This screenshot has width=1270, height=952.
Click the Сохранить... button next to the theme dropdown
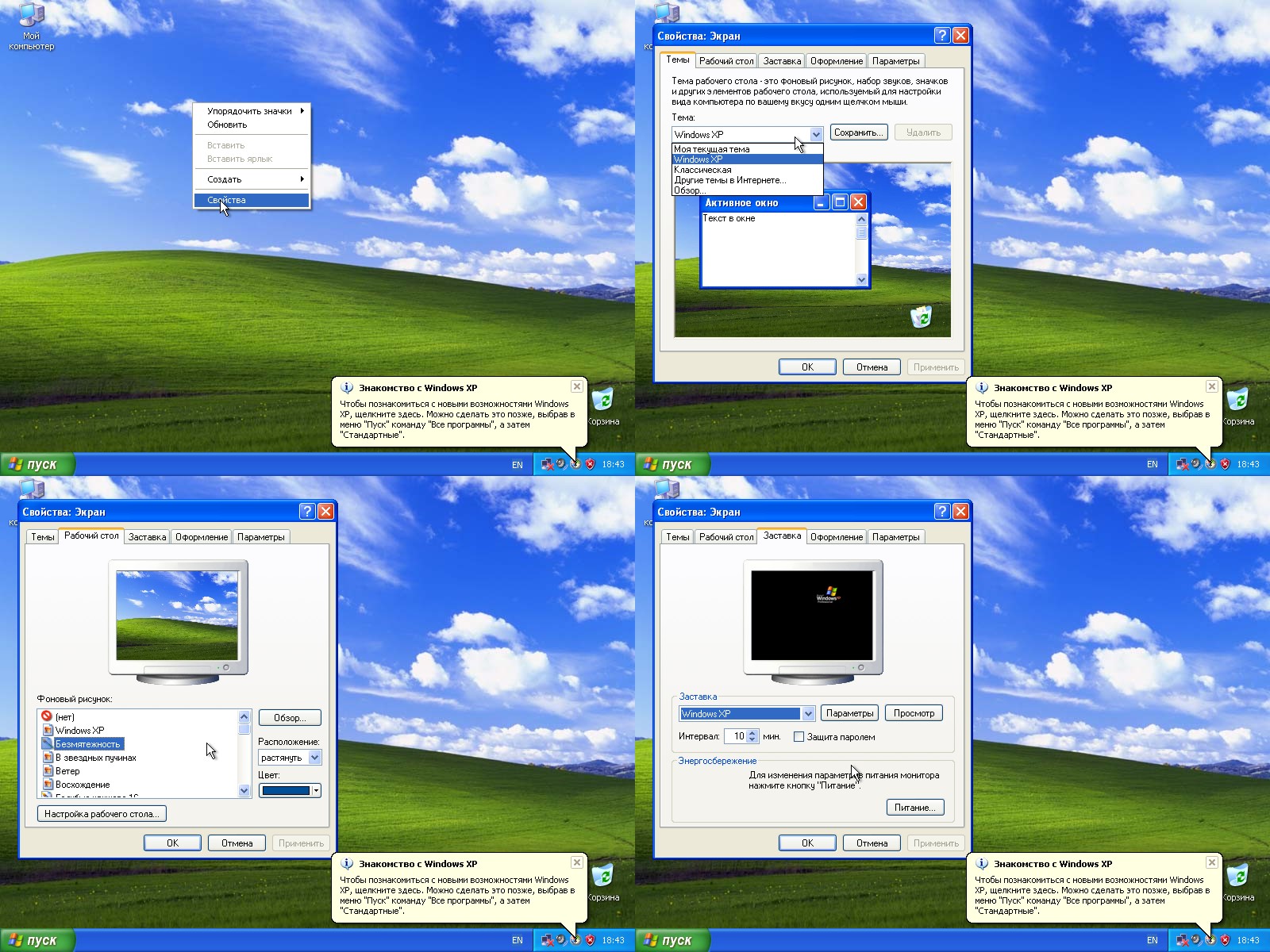coord(859,132)
